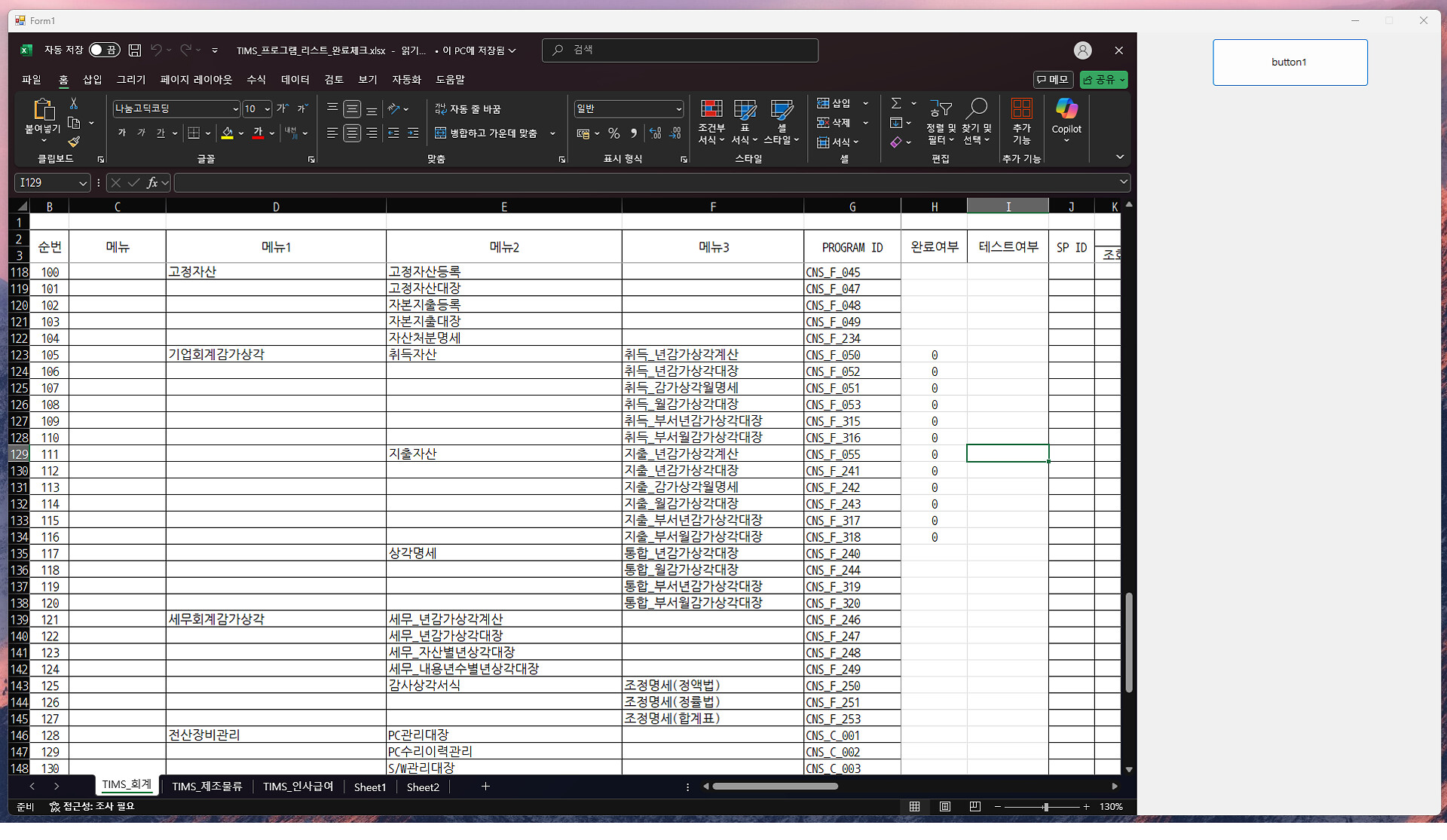Toggle center horizontal alignment
The height and width of the screenshot is (840, 1447).
tap(352, 133)
